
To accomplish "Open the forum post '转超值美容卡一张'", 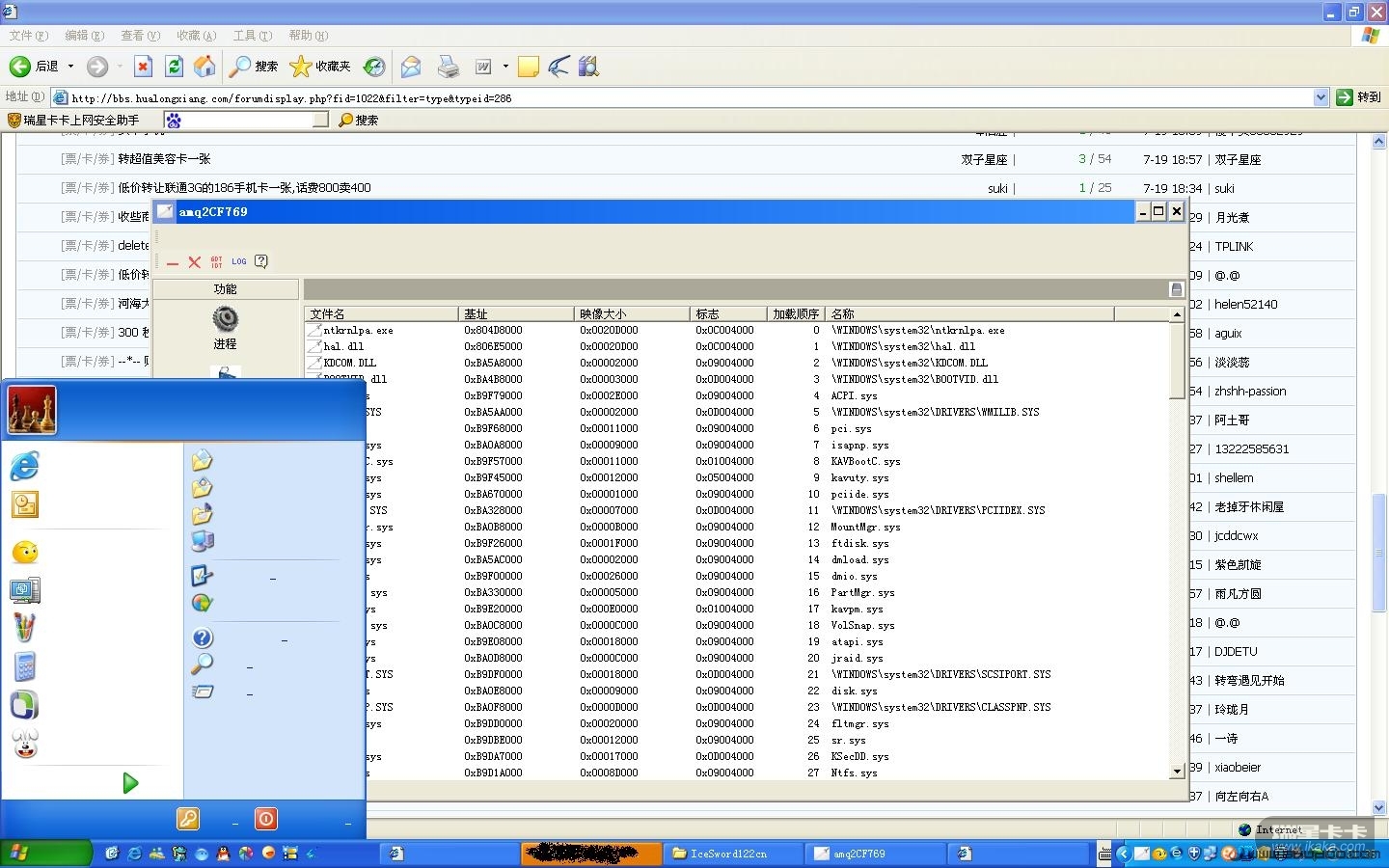I will coord(164,159).
